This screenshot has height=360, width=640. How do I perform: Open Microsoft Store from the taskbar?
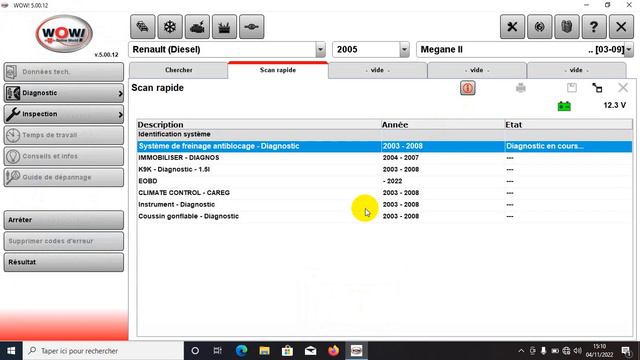(287, 351)
